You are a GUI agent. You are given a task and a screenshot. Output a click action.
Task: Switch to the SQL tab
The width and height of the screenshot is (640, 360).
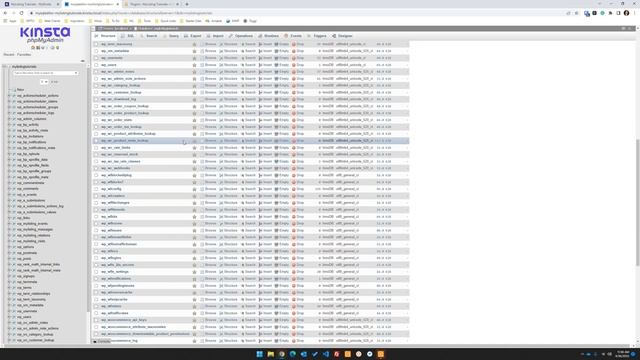coord(128,36)
